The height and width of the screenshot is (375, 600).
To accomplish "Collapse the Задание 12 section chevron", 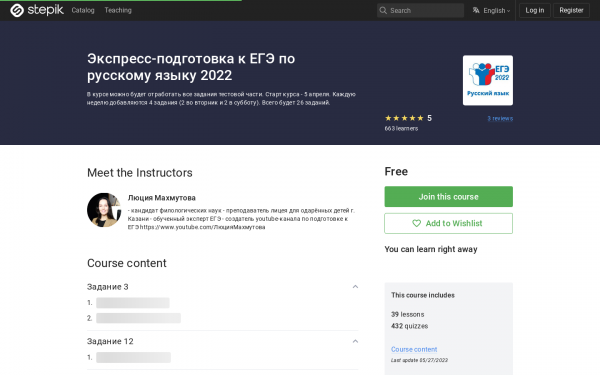I will pyautogui.click(x=355, y=341).
